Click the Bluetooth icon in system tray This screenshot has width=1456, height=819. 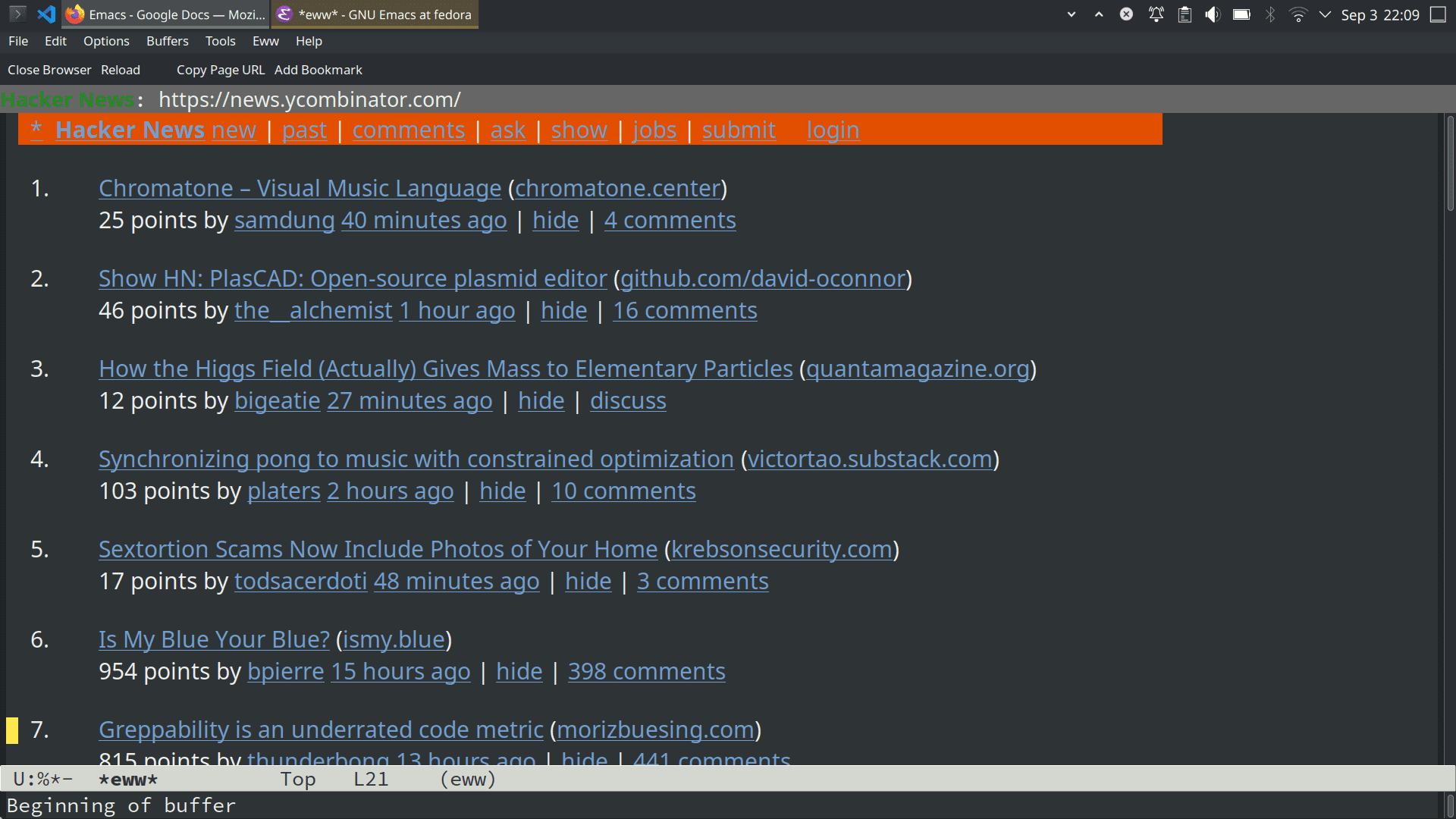coord(1271,14)
